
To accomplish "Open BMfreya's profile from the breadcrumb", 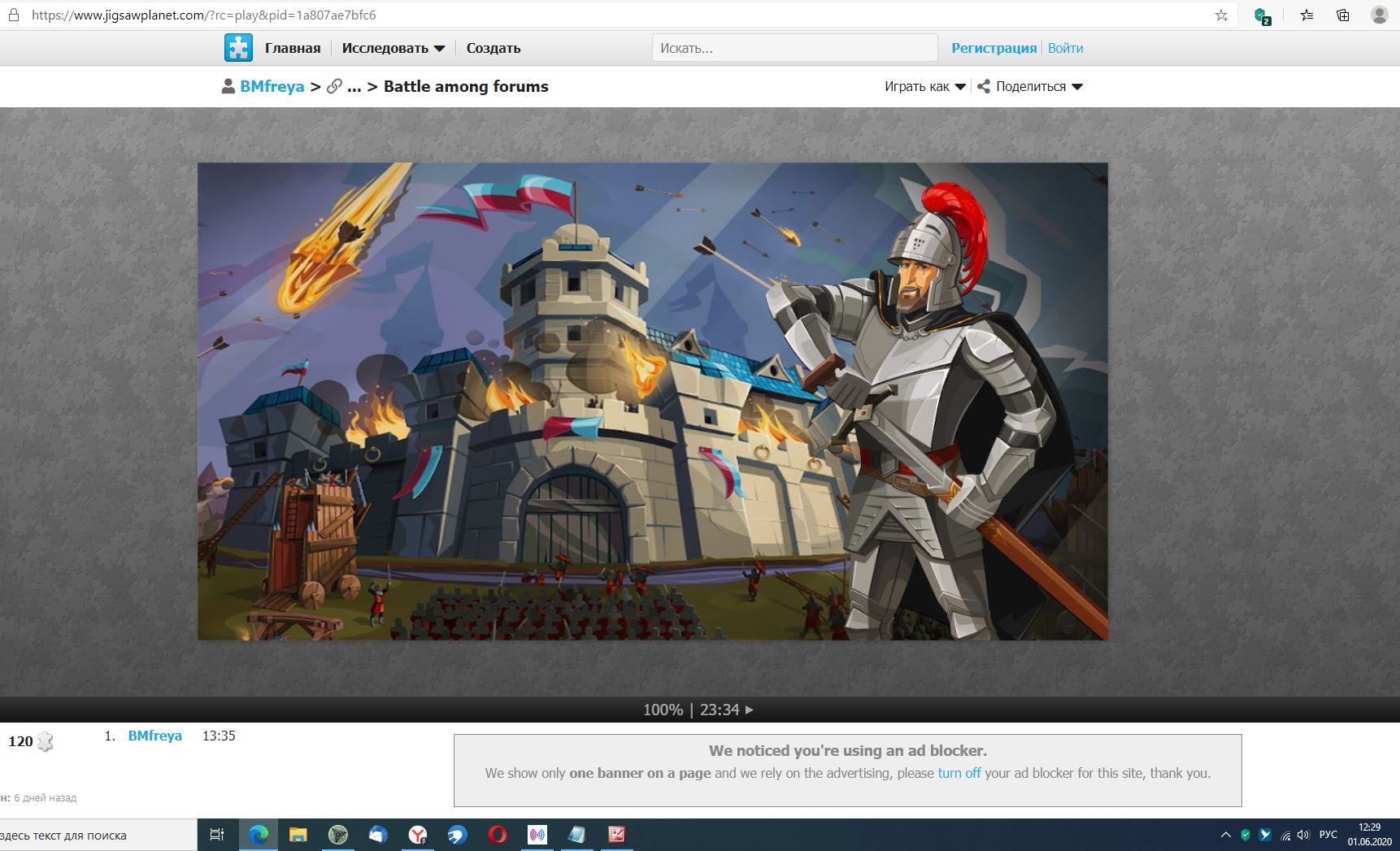I will (272, 86).
